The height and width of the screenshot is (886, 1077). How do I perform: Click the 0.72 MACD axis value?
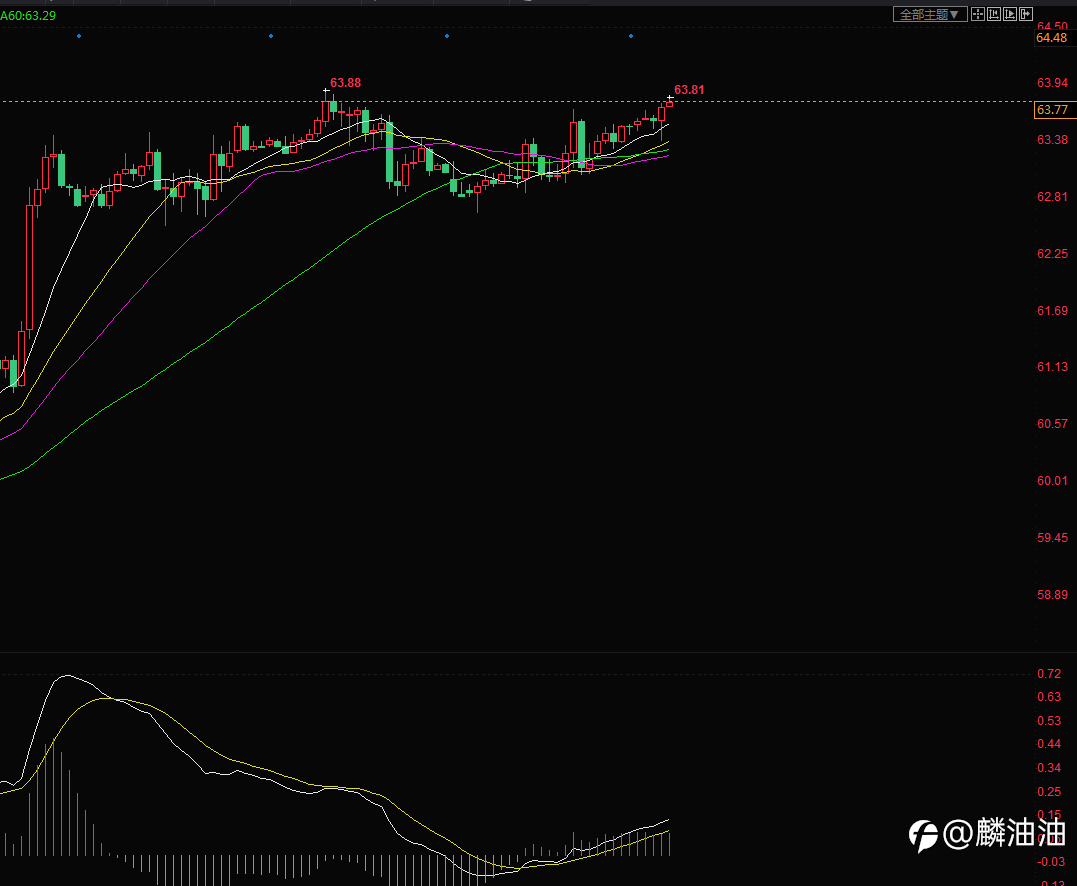1049,674
